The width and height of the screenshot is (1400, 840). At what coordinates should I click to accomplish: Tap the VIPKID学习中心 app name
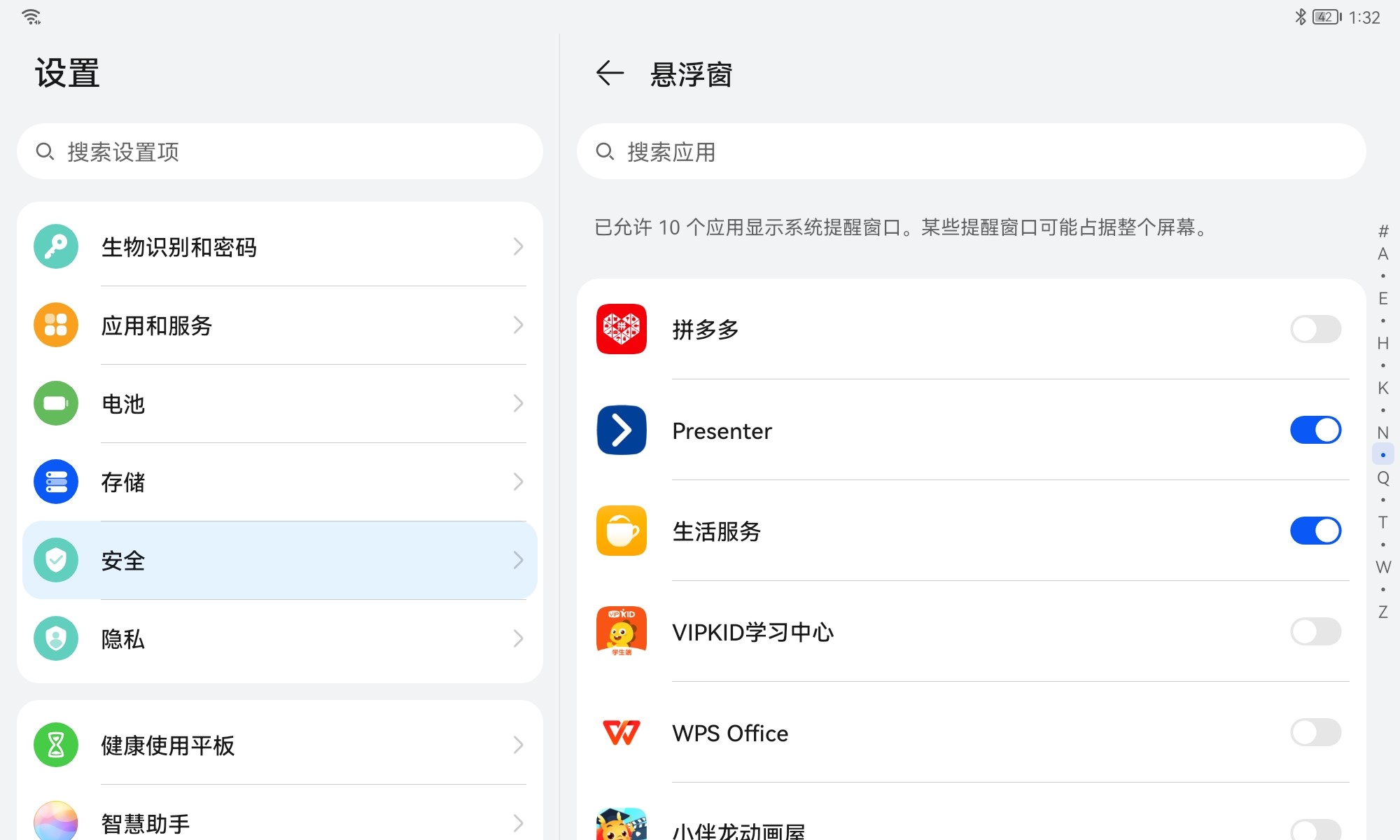753,632
